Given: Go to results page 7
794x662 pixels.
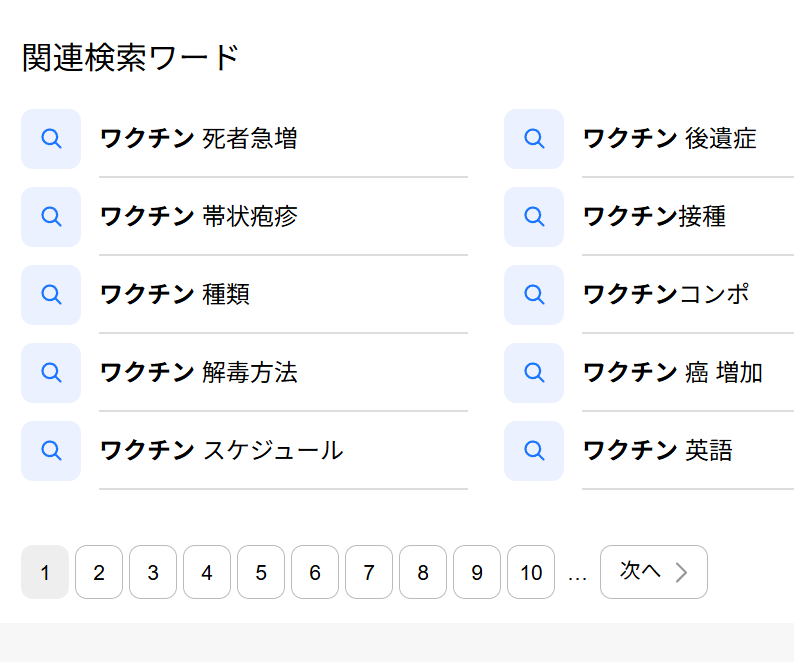Looking at the screenshot, I should click(369, 572).
